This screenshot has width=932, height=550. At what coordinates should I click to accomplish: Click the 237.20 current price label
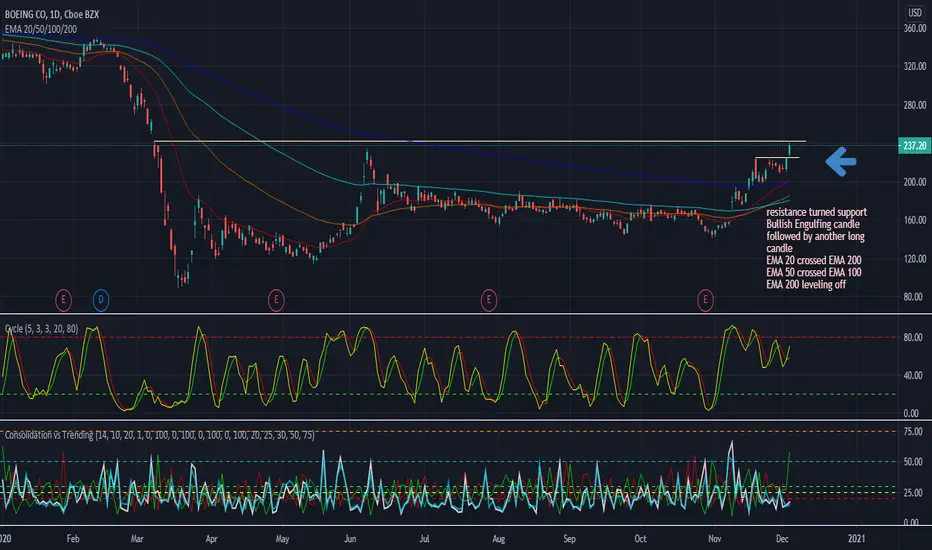(914, 146)
